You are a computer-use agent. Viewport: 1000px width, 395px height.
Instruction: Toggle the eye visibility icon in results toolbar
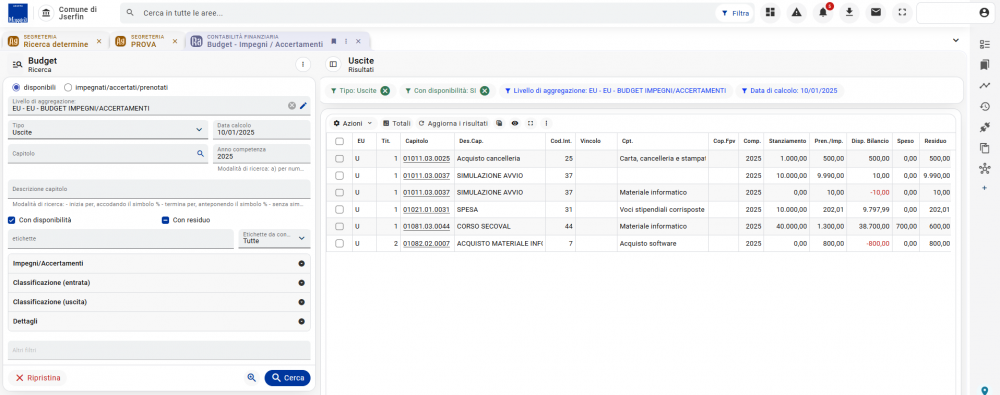point(515,123)
